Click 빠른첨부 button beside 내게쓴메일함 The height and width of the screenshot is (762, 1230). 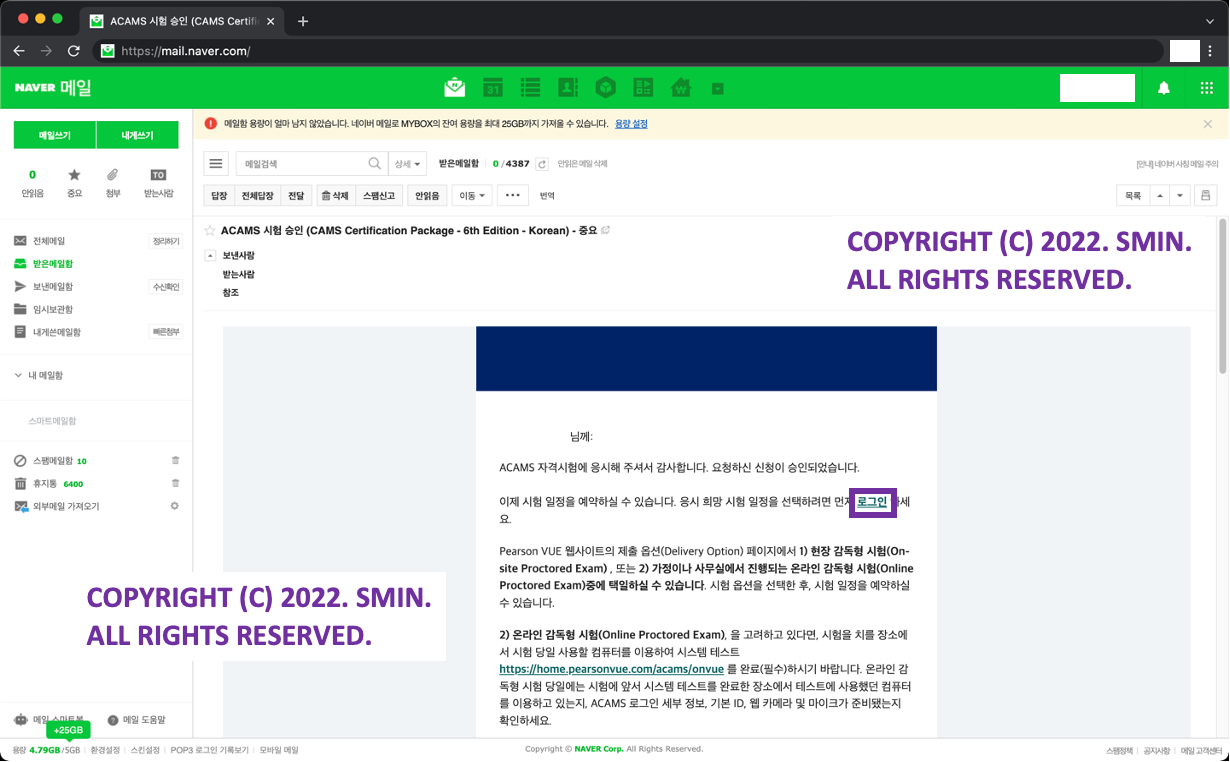click(165, 332)
